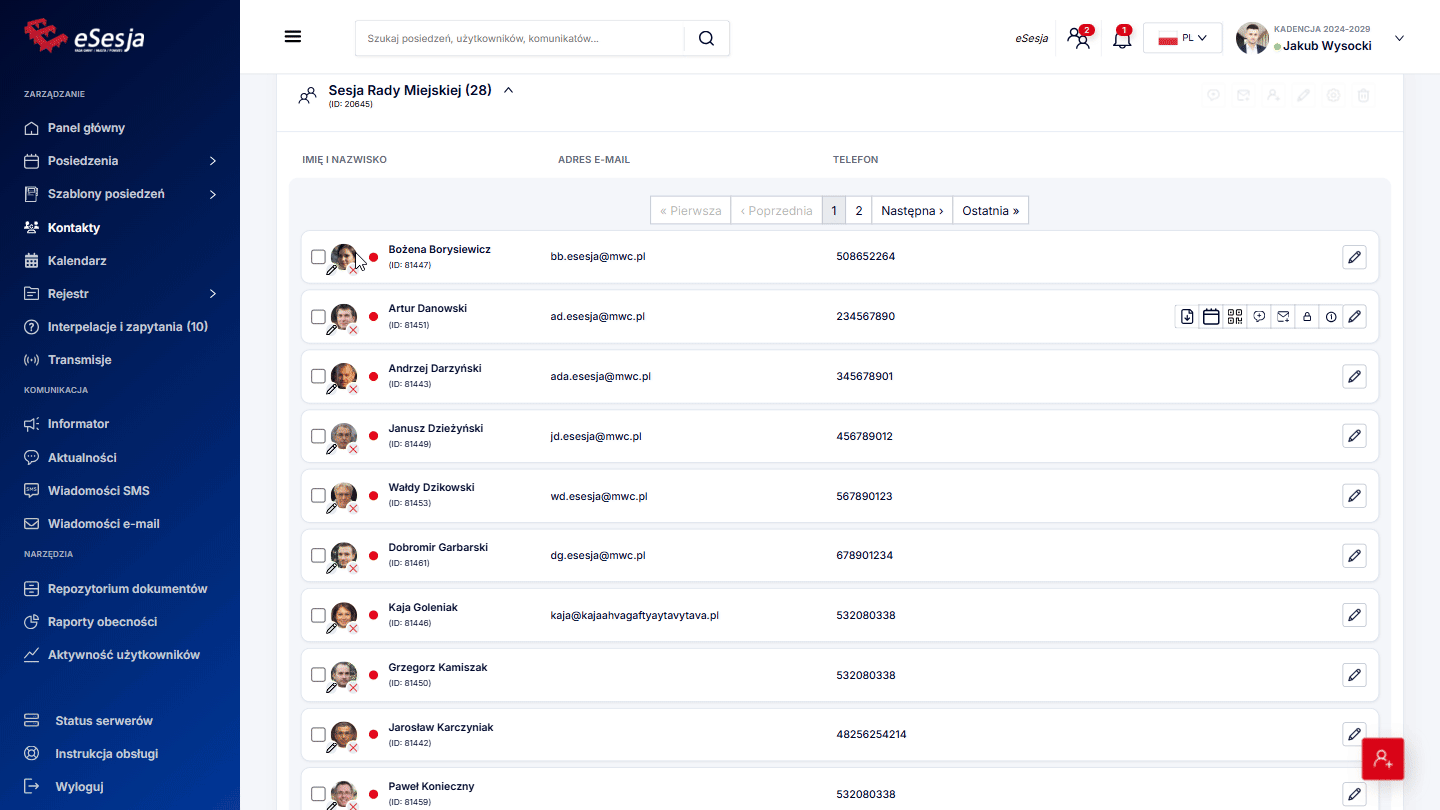1440x810 pixels.
Task: Click the red add contact floating button
Action: [x=1383, y=759]
